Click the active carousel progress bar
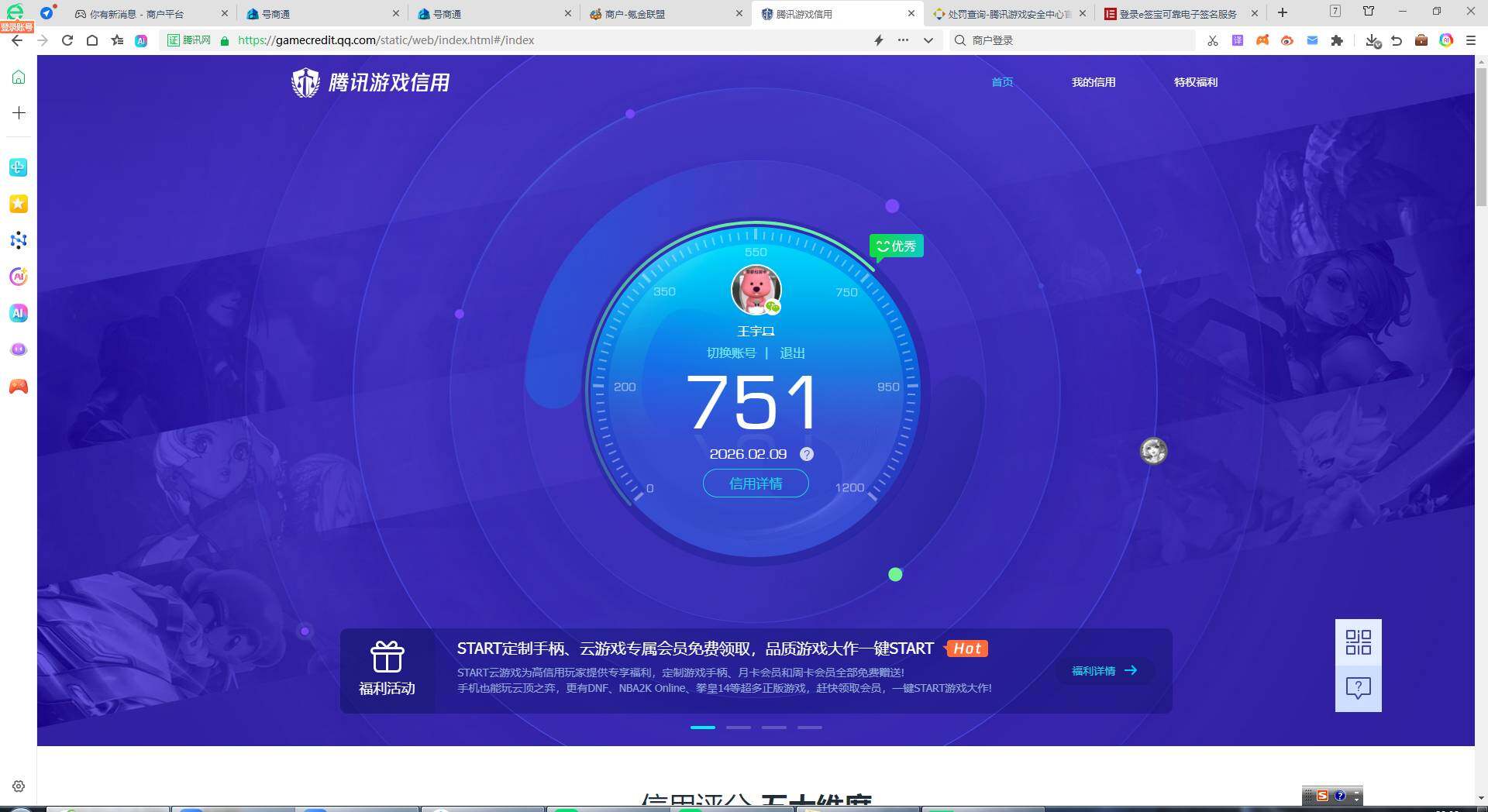The height and width of the screenshot is (812, 1488). tap(702, 728)
